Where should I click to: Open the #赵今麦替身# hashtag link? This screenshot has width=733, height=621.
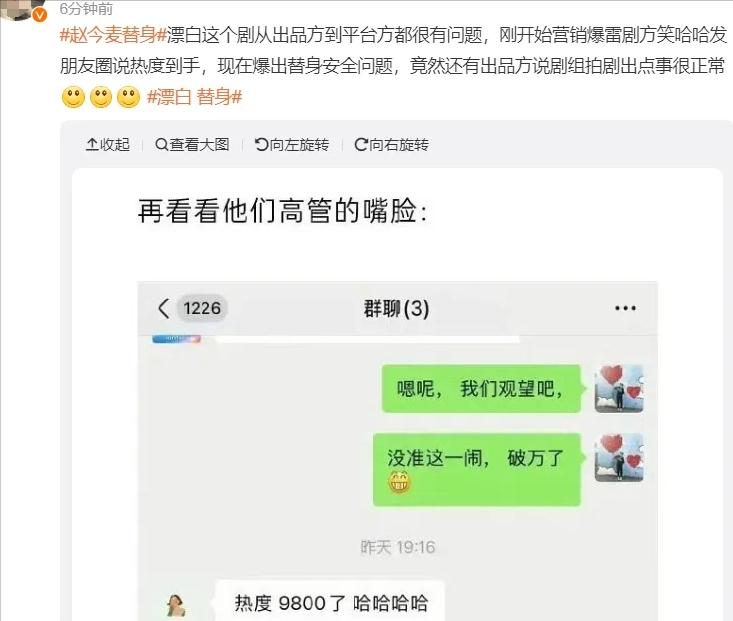[114, 35]
